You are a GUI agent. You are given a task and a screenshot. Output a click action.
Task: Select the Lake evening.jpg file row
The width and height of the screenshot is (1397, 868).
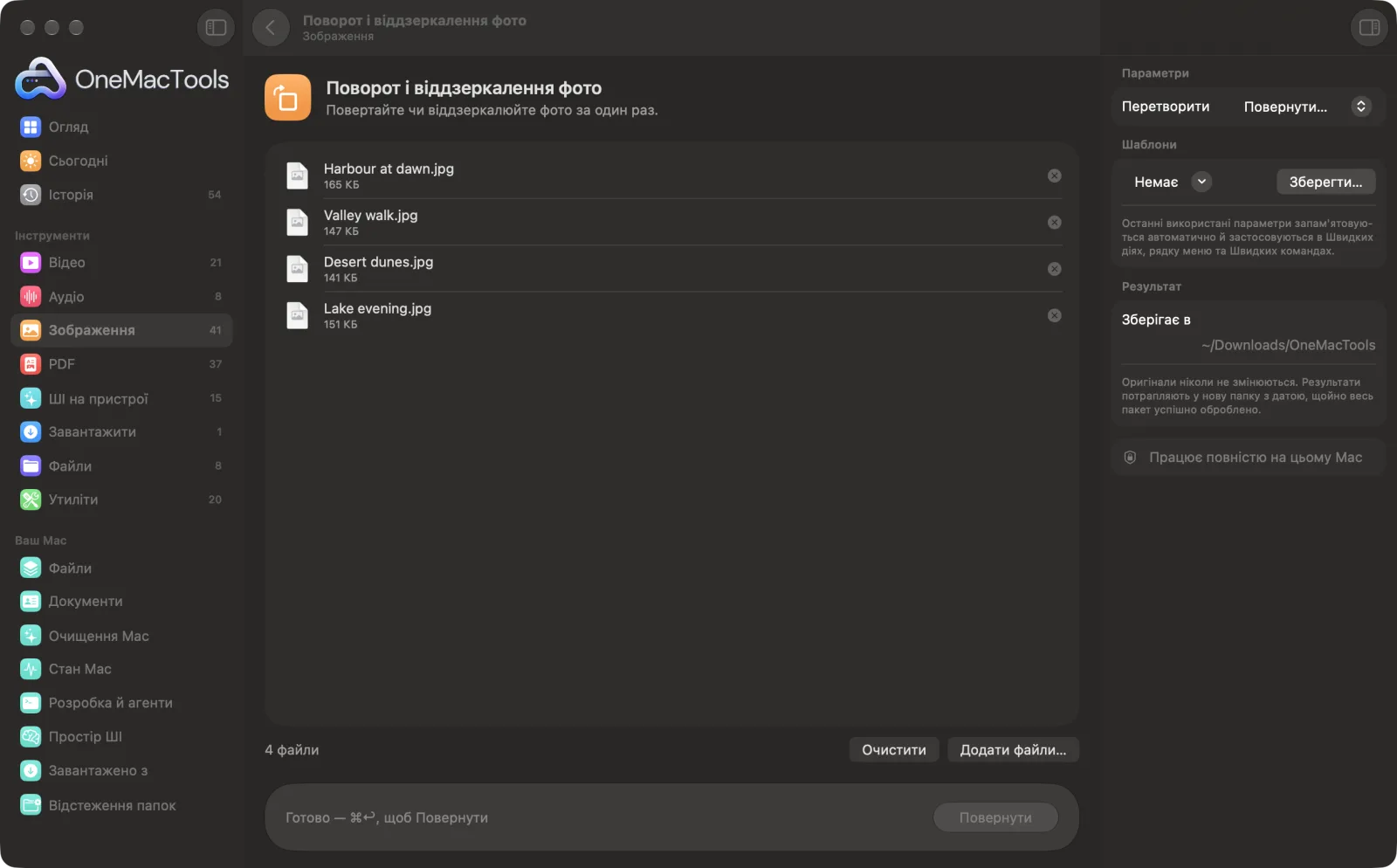coord(671,315)
